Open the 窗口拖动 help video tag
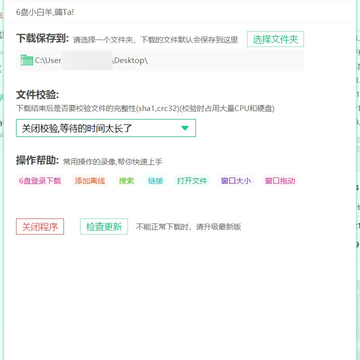The width and height of the screenshot is (360, 360). pyautogui.click(x=280, y=181)
